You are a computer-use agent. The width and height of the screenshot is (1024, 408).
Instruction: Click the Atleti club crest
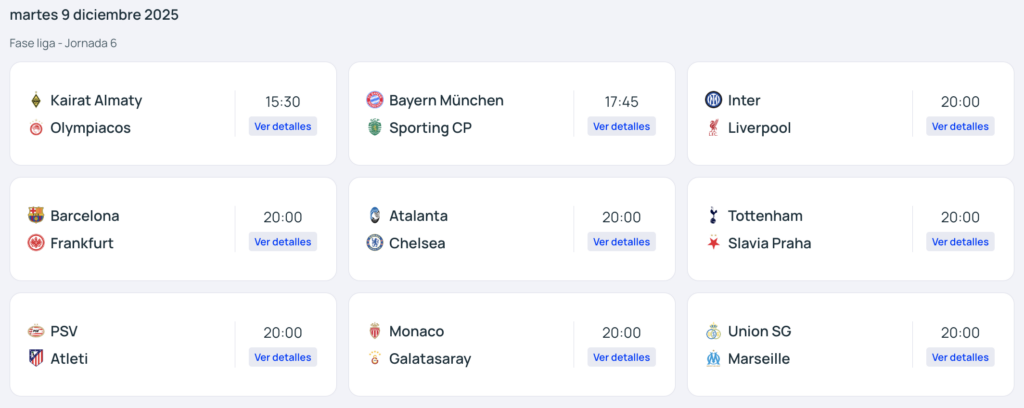[36, 359]
